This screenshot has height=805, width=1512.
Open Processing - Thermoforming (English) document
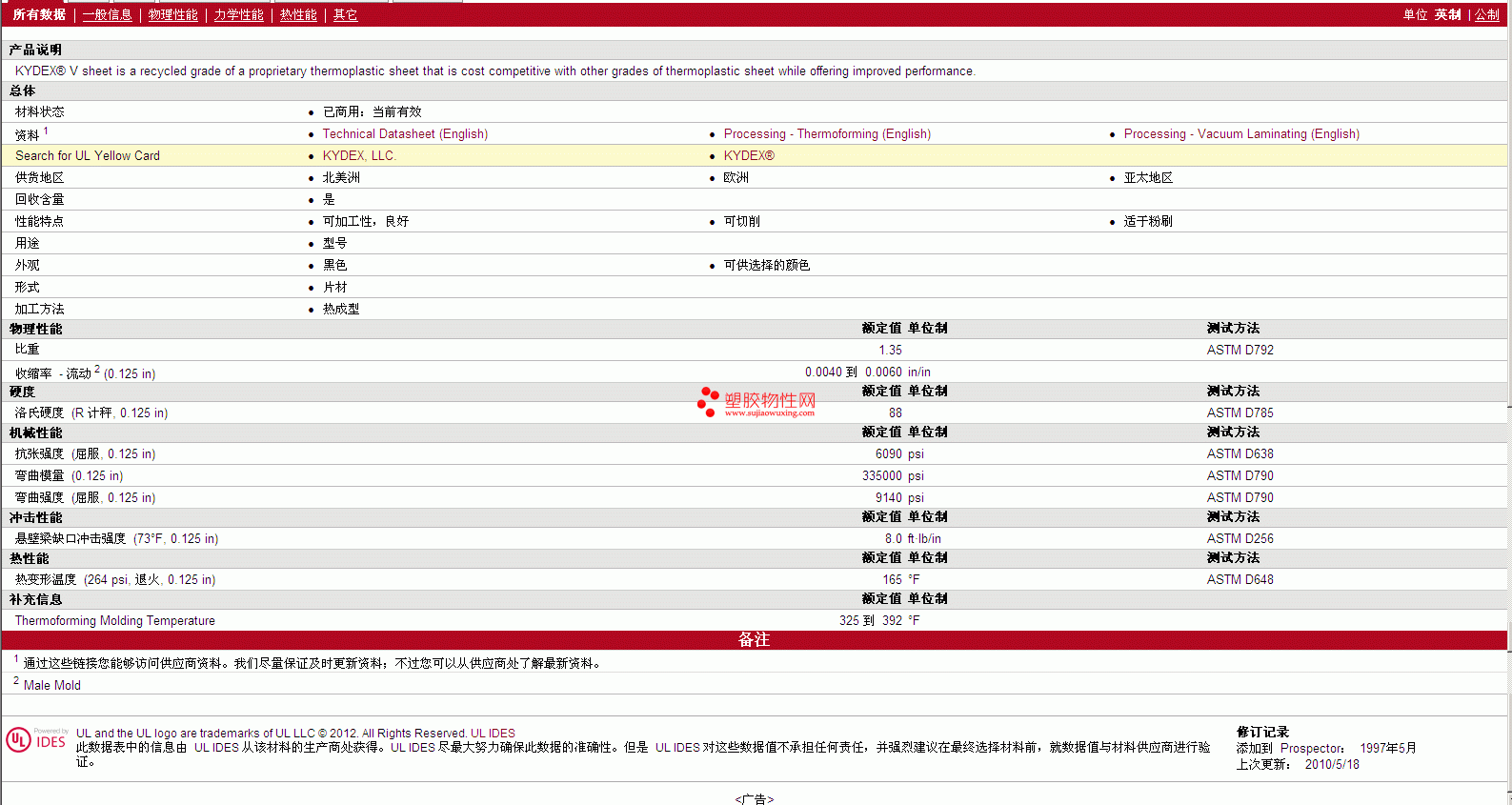tap(827, 134)
